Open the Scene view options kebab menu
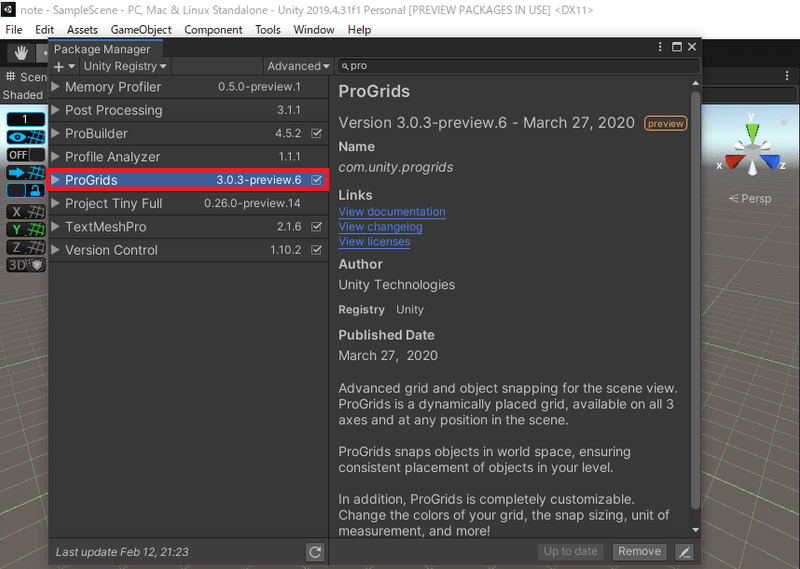The width and height of the screenshot is (800, 569). point(787,76)
